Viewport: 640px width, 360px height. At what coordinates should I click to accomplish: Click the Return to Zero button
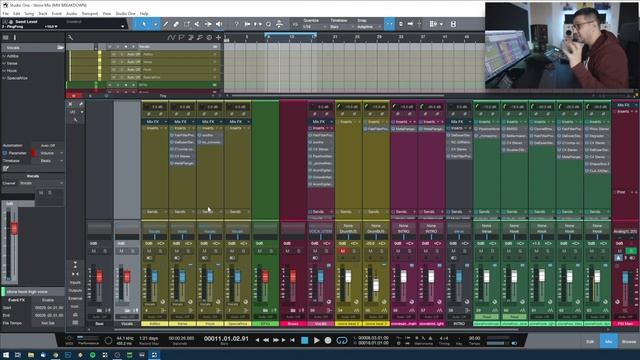292,340
